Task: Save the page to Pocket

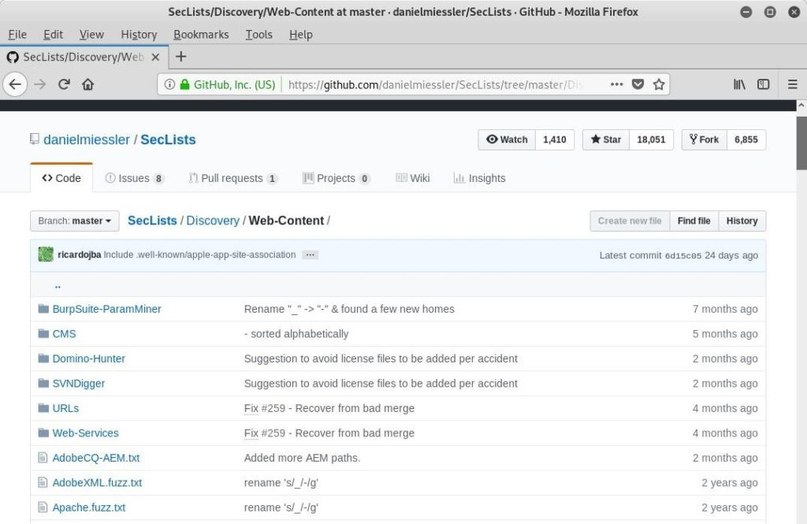Action: 638,85
